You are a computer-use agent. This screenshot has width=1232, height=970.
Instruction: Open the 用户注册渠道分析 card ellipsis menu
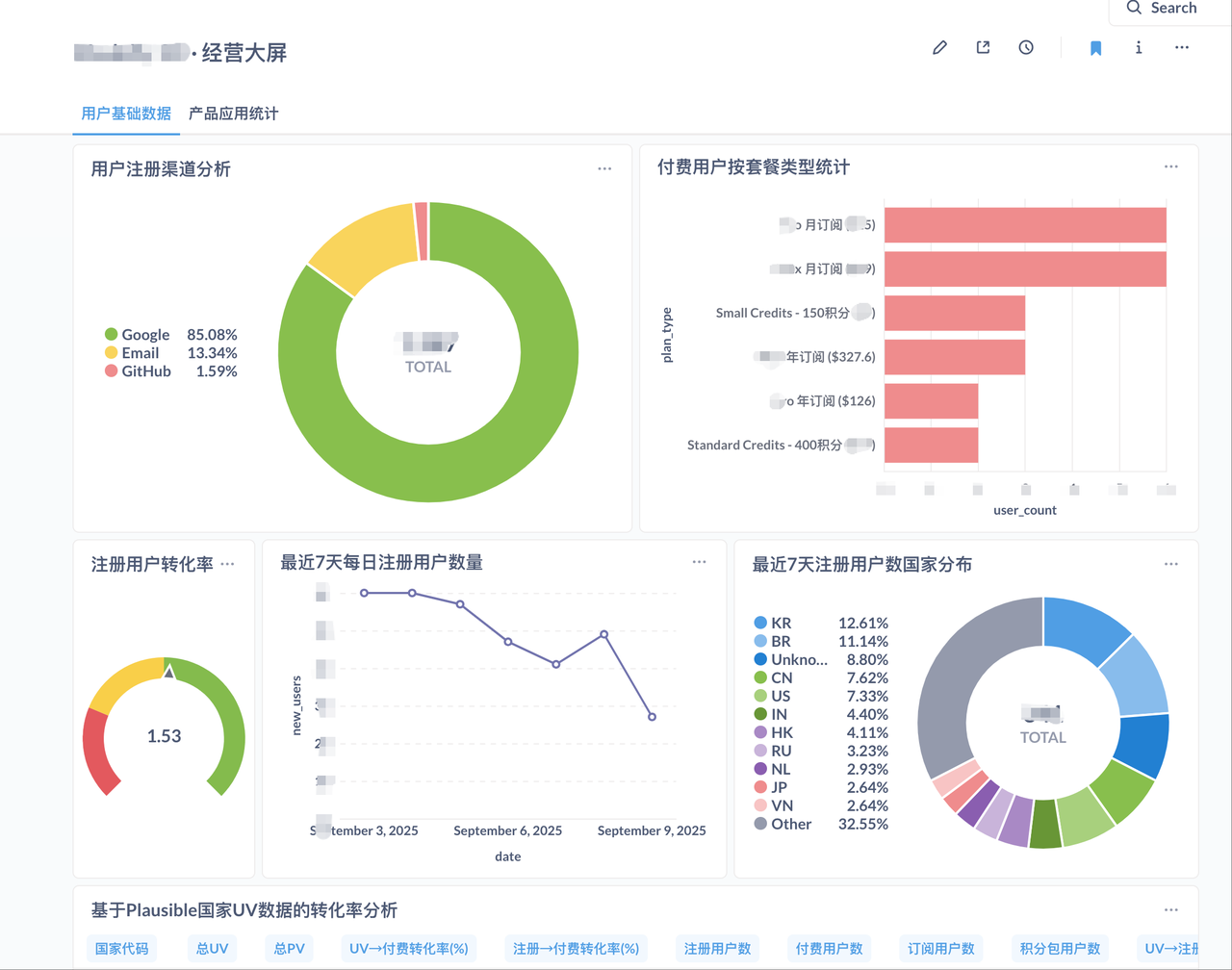tap(604, 168)
